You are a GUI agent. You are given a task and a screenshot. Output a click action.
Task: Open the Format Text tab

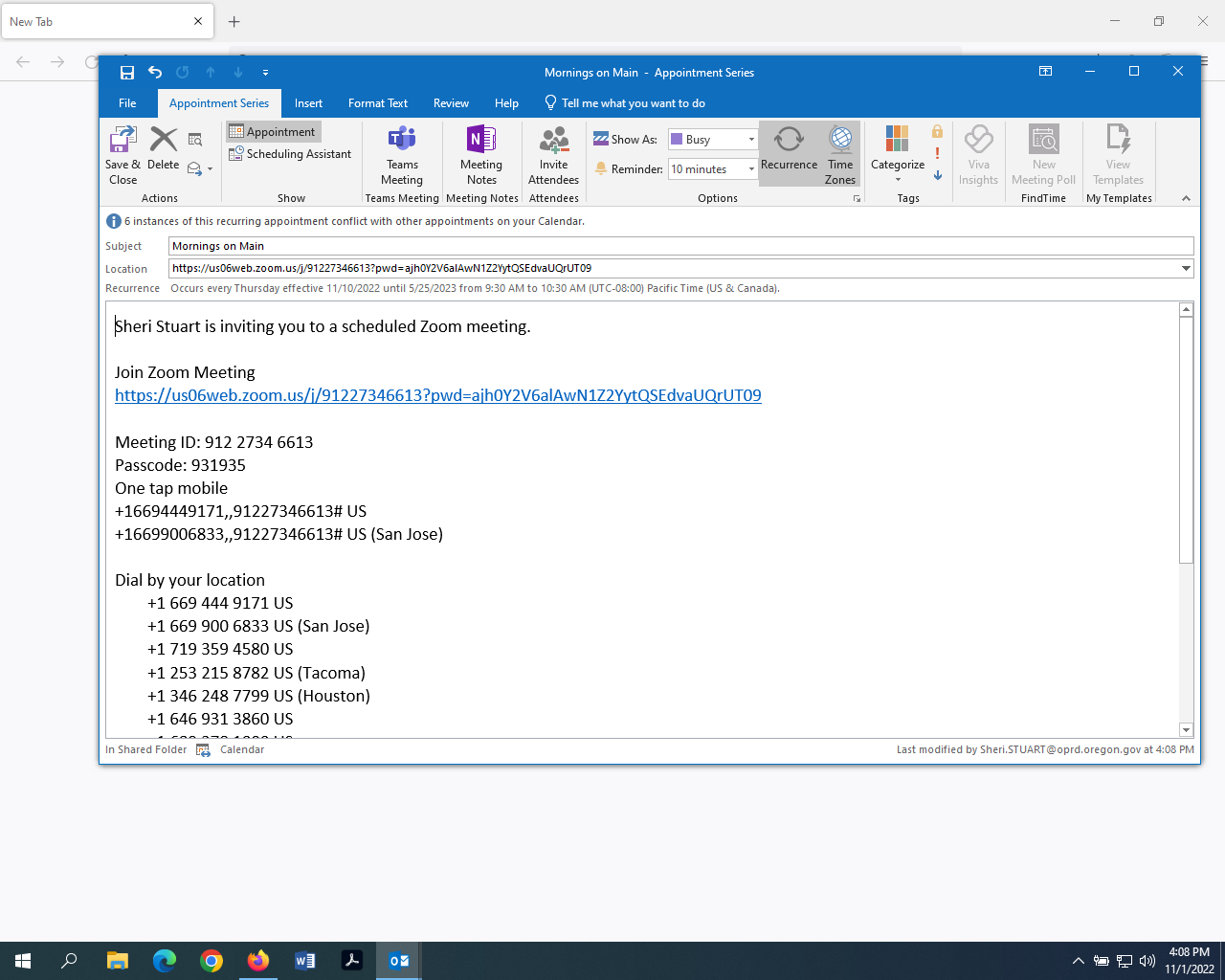(x=378, y=103)
